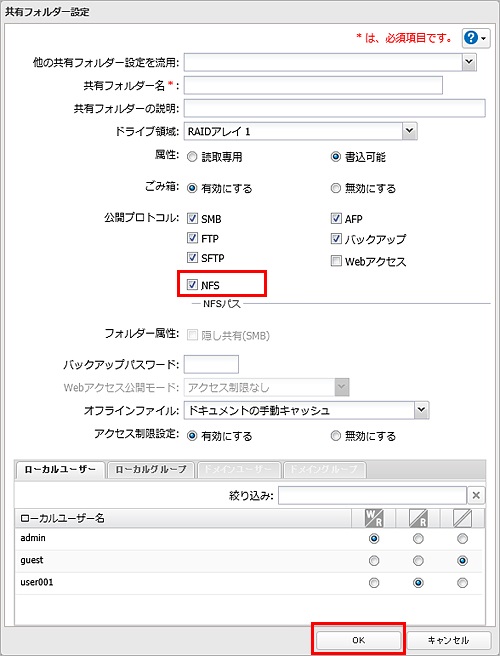
Task: Enable the Webアクセス checkbox
Action: pyautogui.click(x=336, y=261)
